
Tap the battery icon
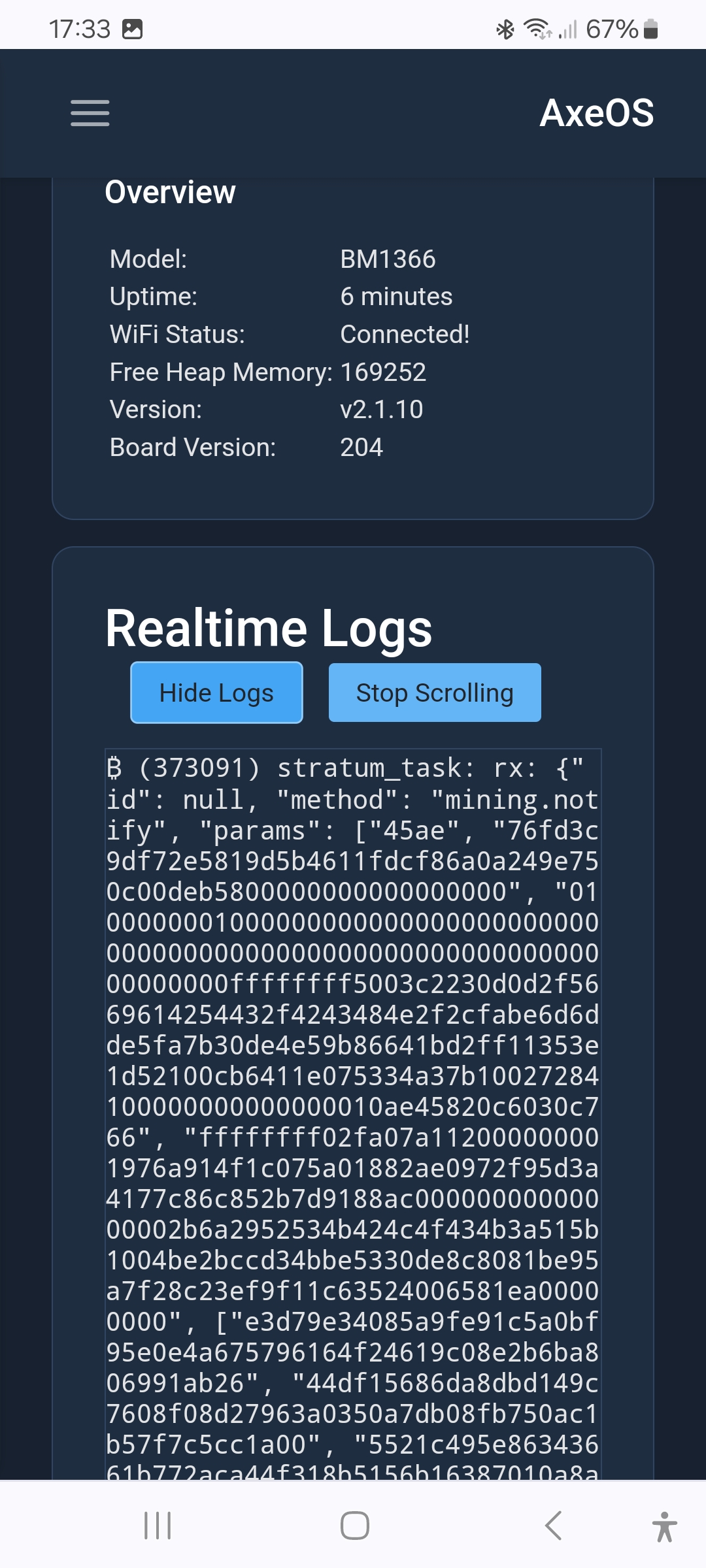tap(650, 29)
